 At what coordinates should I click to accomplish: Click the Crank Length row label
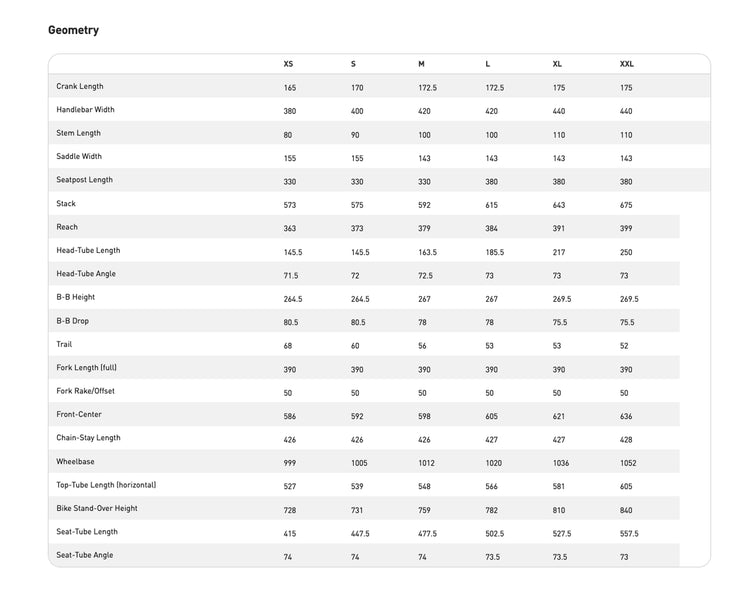(x=80, y=86)
